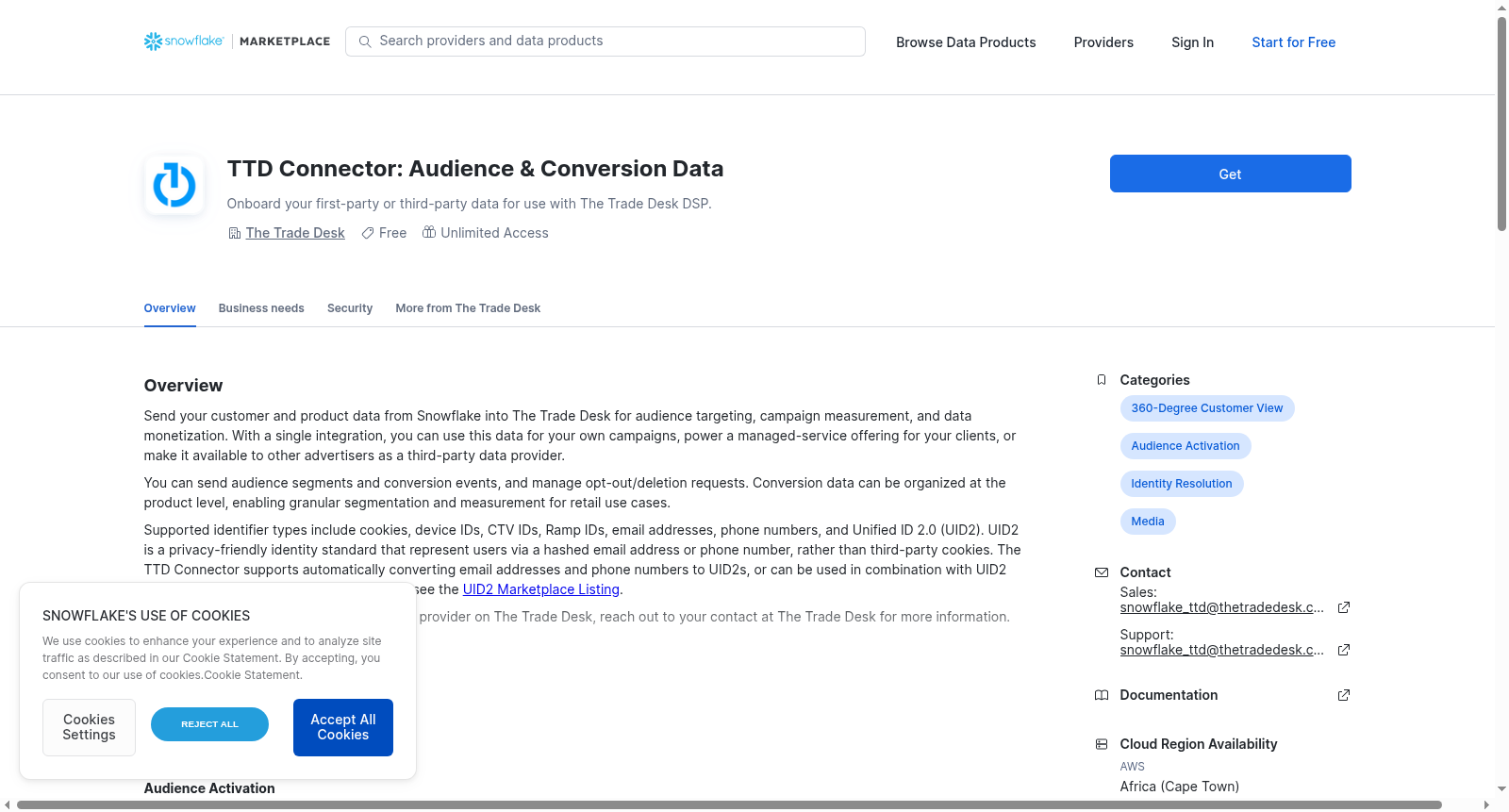This screenshot has height=812, width=1509.
Task: Click the Support email address link
Action: [1222, 650]
